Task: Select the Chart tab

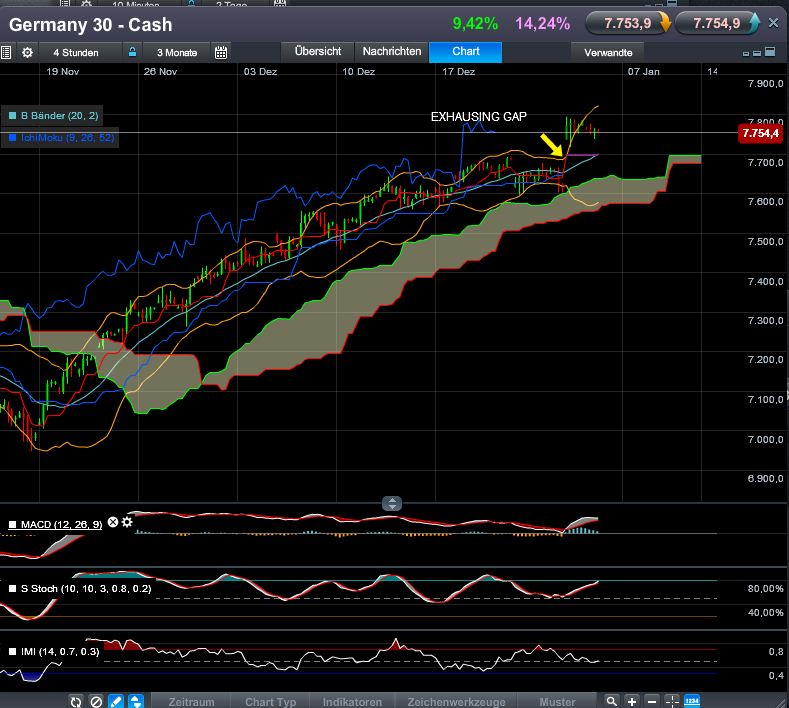Action: 465,51
